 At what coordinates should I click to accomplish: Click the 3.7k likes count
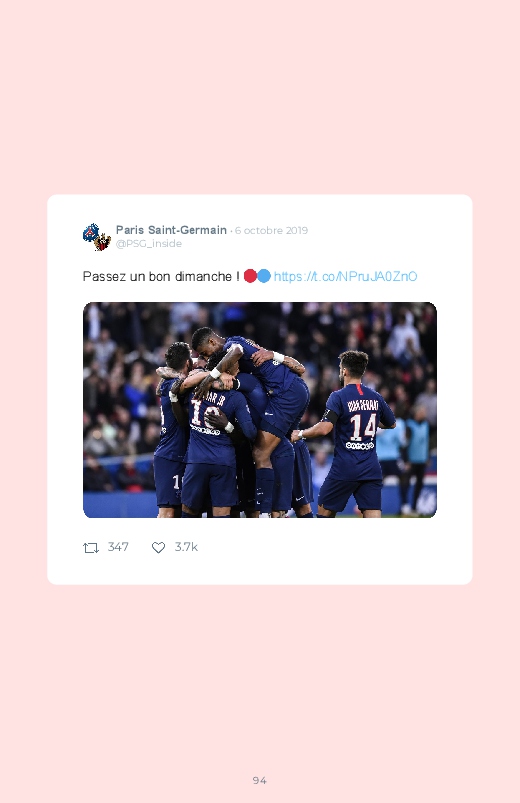point(186,547)
